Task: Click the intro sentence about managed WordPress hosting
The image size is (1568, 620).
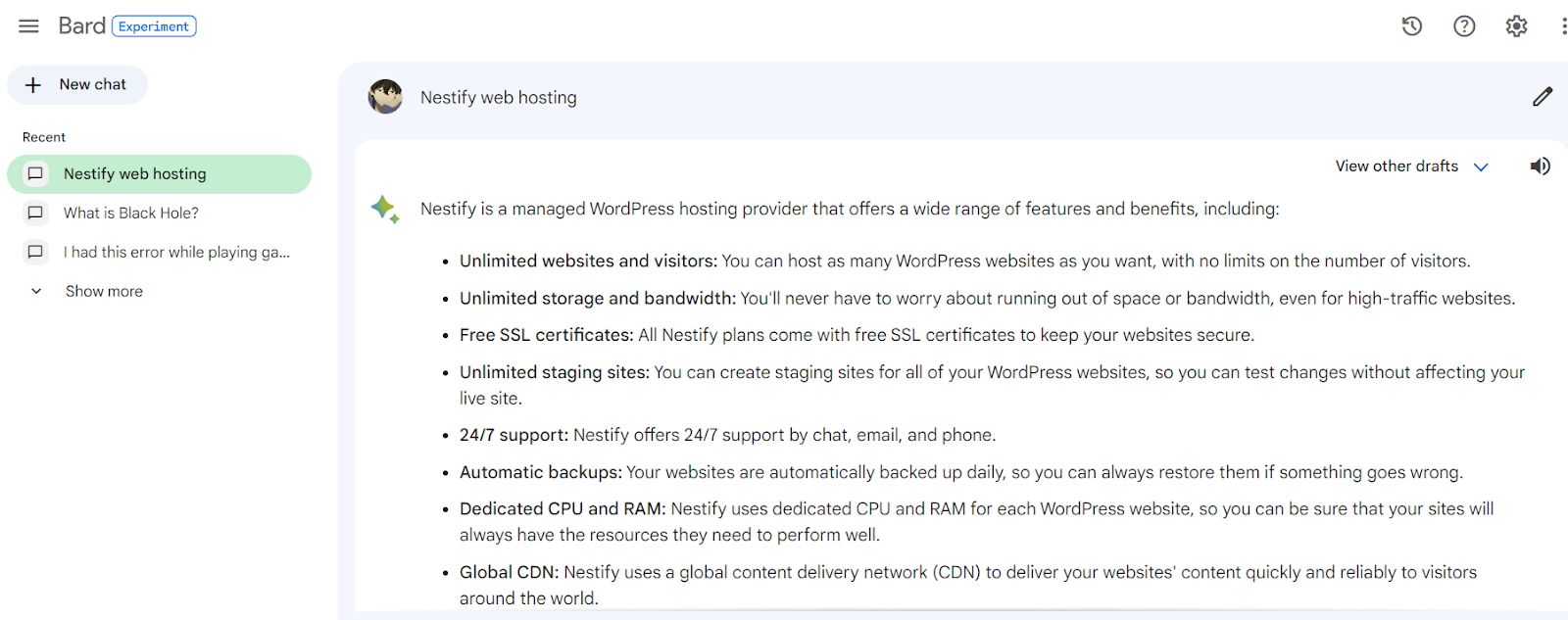Action: click(x=850, y=209)
